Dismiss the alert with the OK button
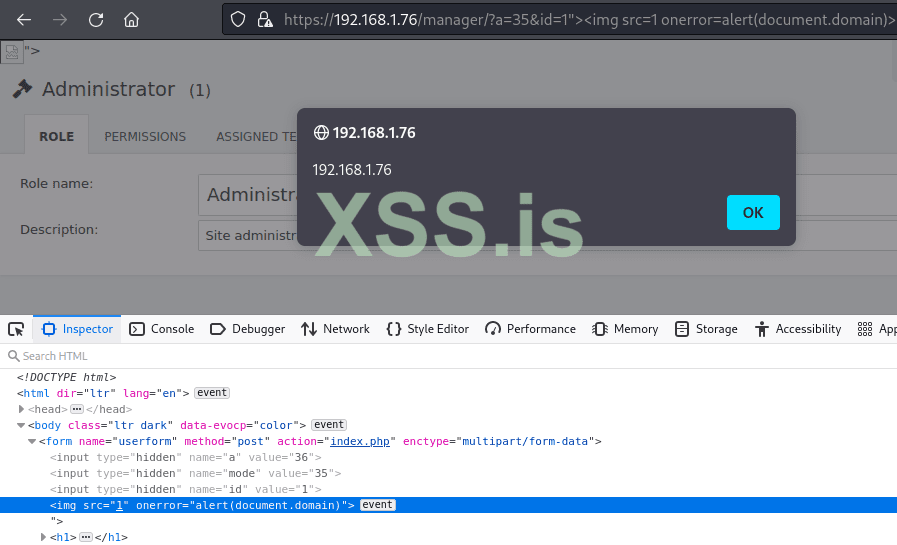 click(753, 212)
